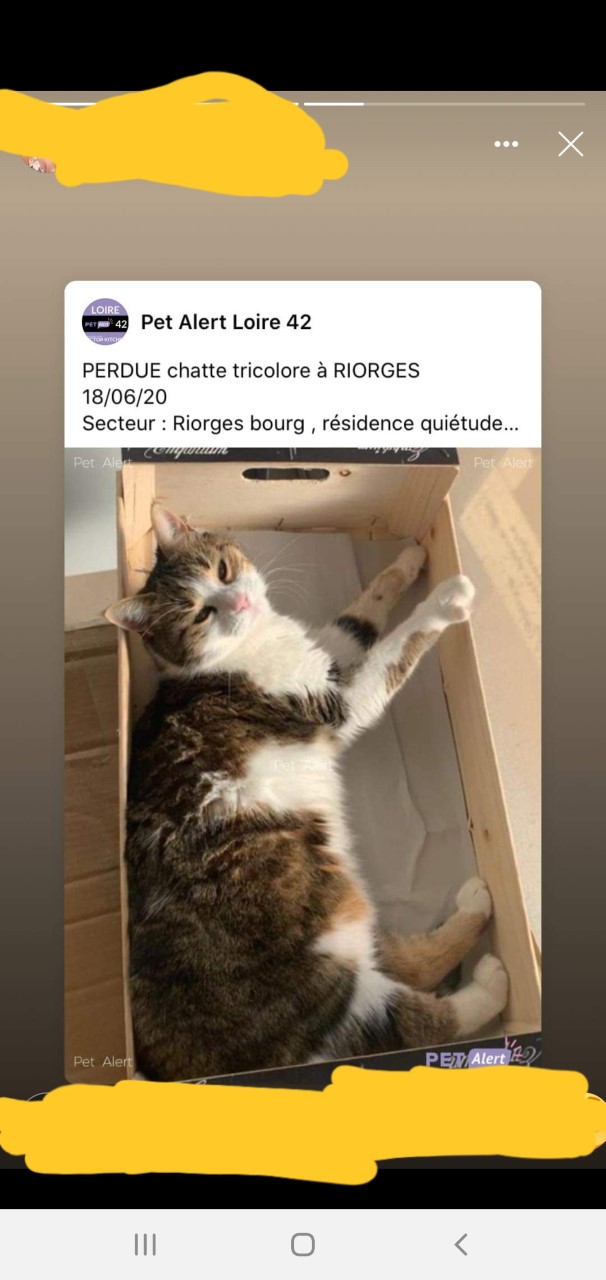This screenshot has height=1280, width=606.
Task: Tap the Android back arrow
Action: (x=461, y=1244)
